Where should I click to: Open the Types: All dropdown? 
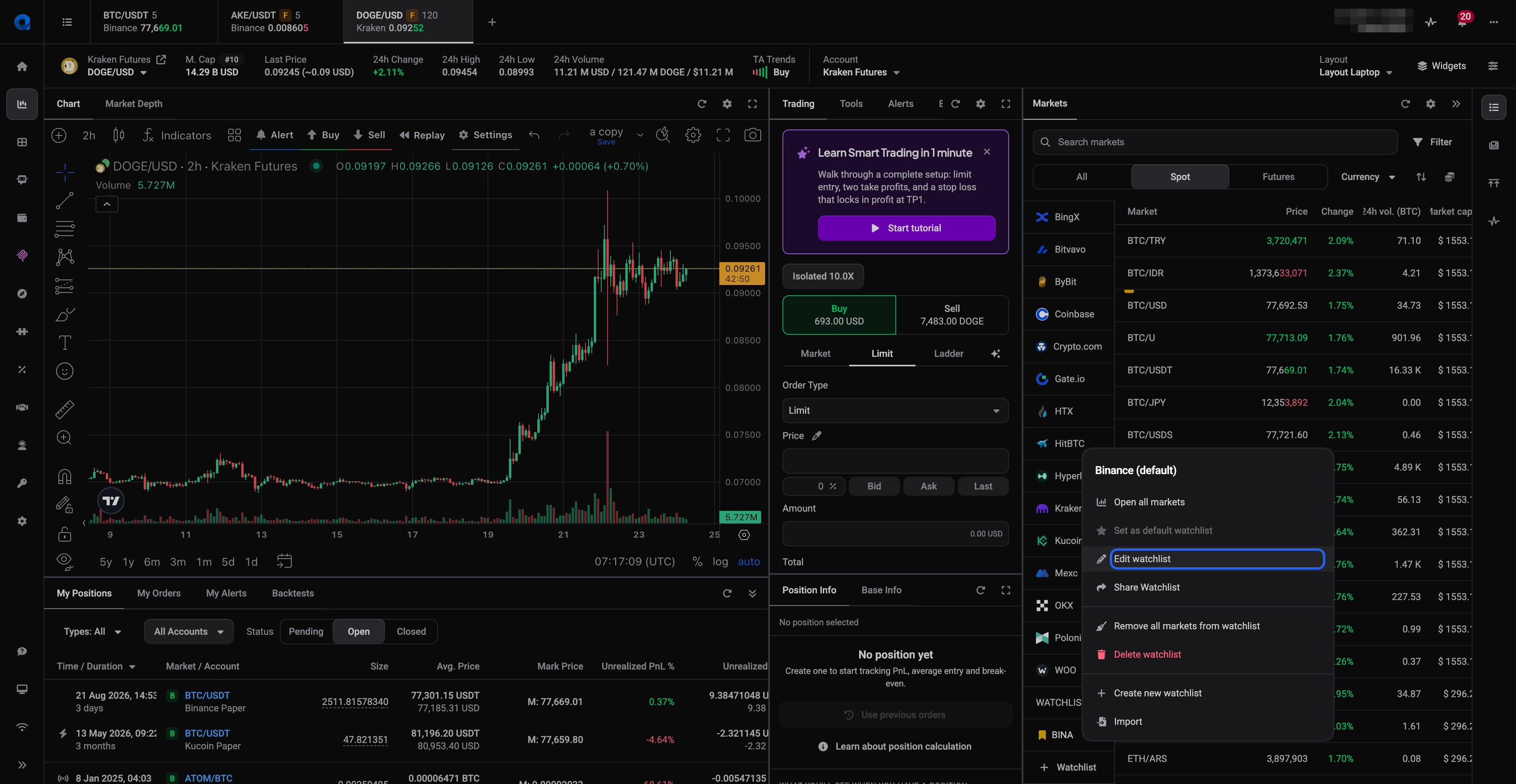[x=92, y=632]
